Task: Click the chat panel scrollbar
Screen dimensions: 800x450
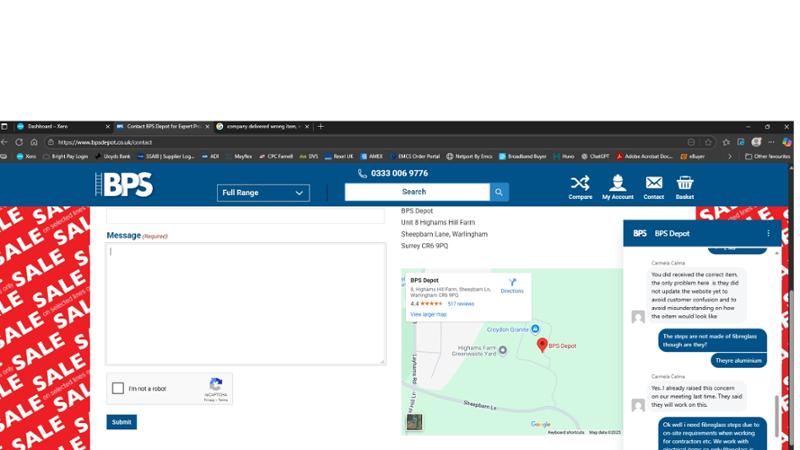Action: tap(777, 415)
